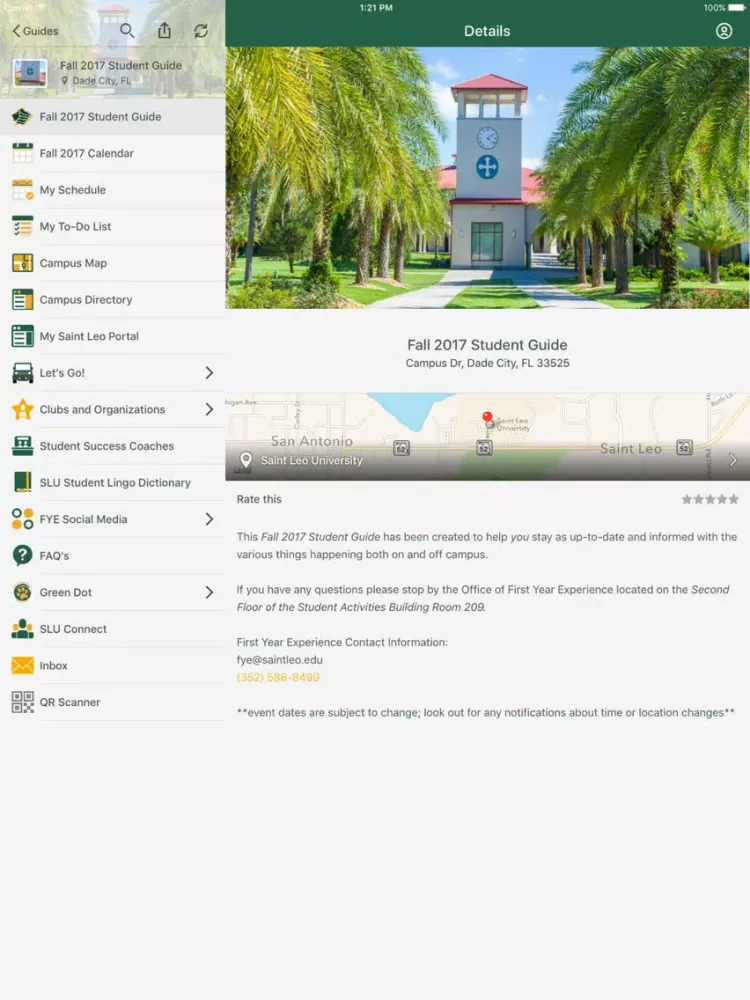Tap the refresh sync icon

pos(201,31)
